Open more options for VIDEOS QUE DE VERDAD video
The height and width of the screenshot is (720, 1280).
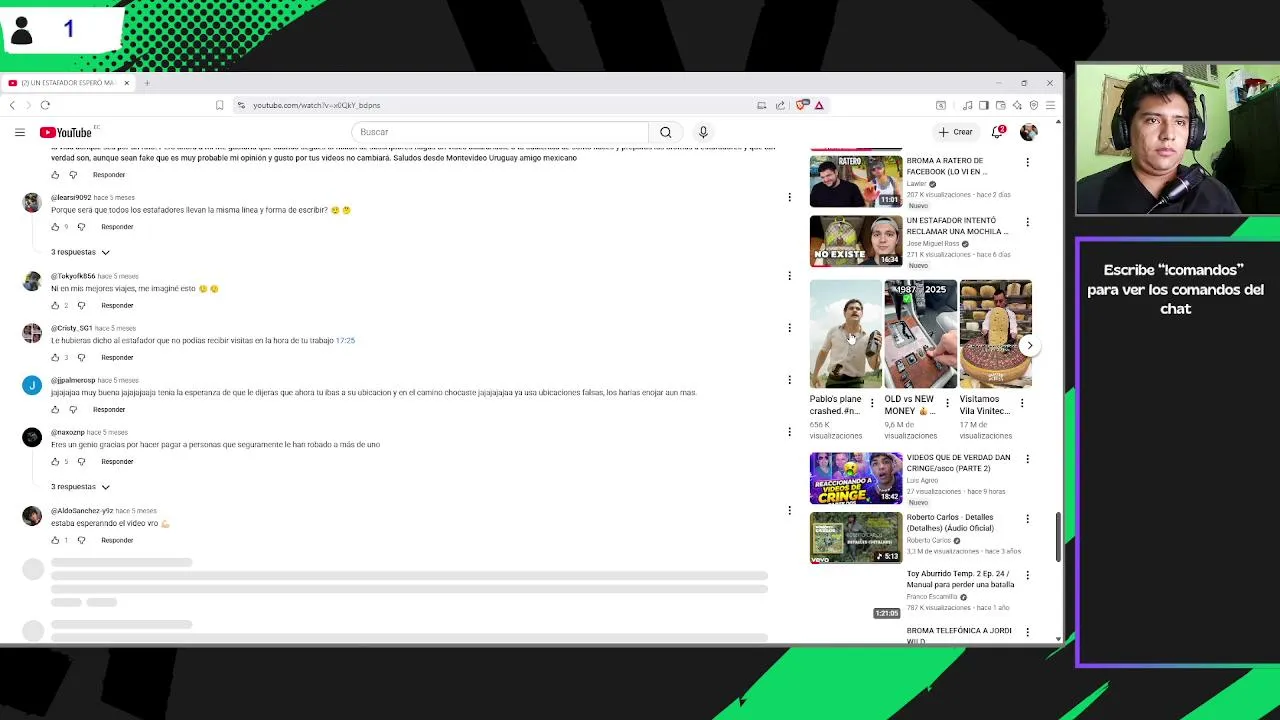click(1027, 459)
